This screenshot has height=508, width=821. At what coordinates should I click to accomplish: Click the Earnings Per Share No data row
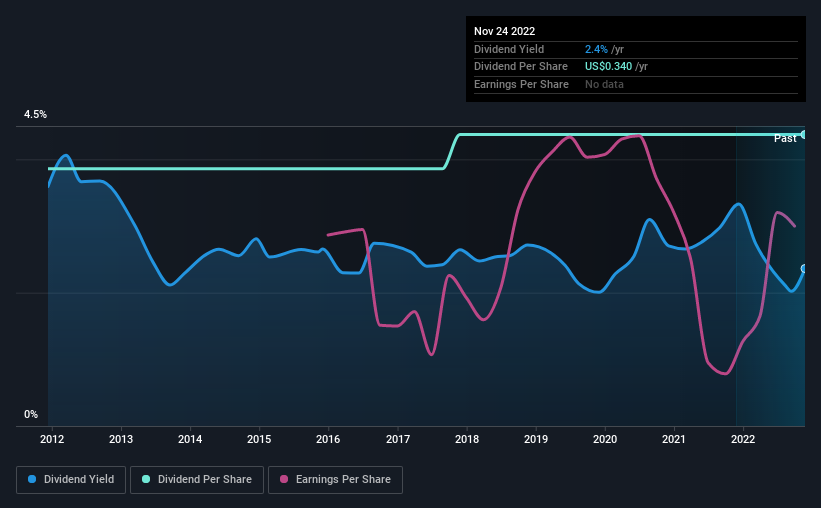click(x=636, y=84)
